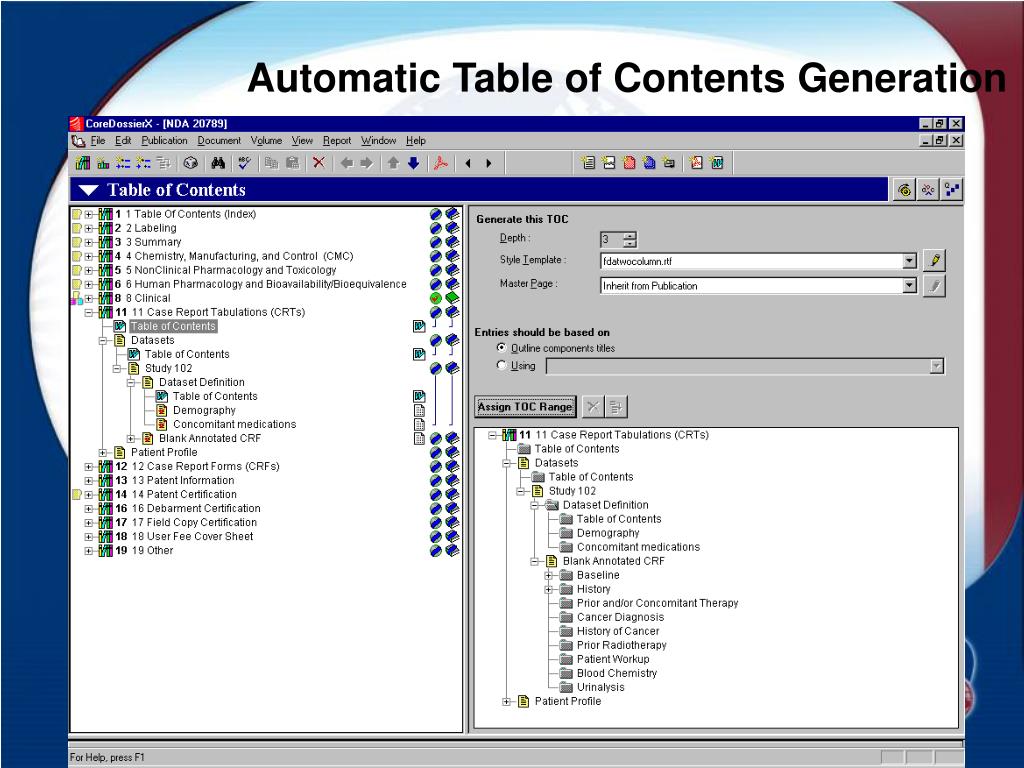Click the gray X button next to Assign TOC Range
The image size is (1024, 768).
click(x=592, y=407)
